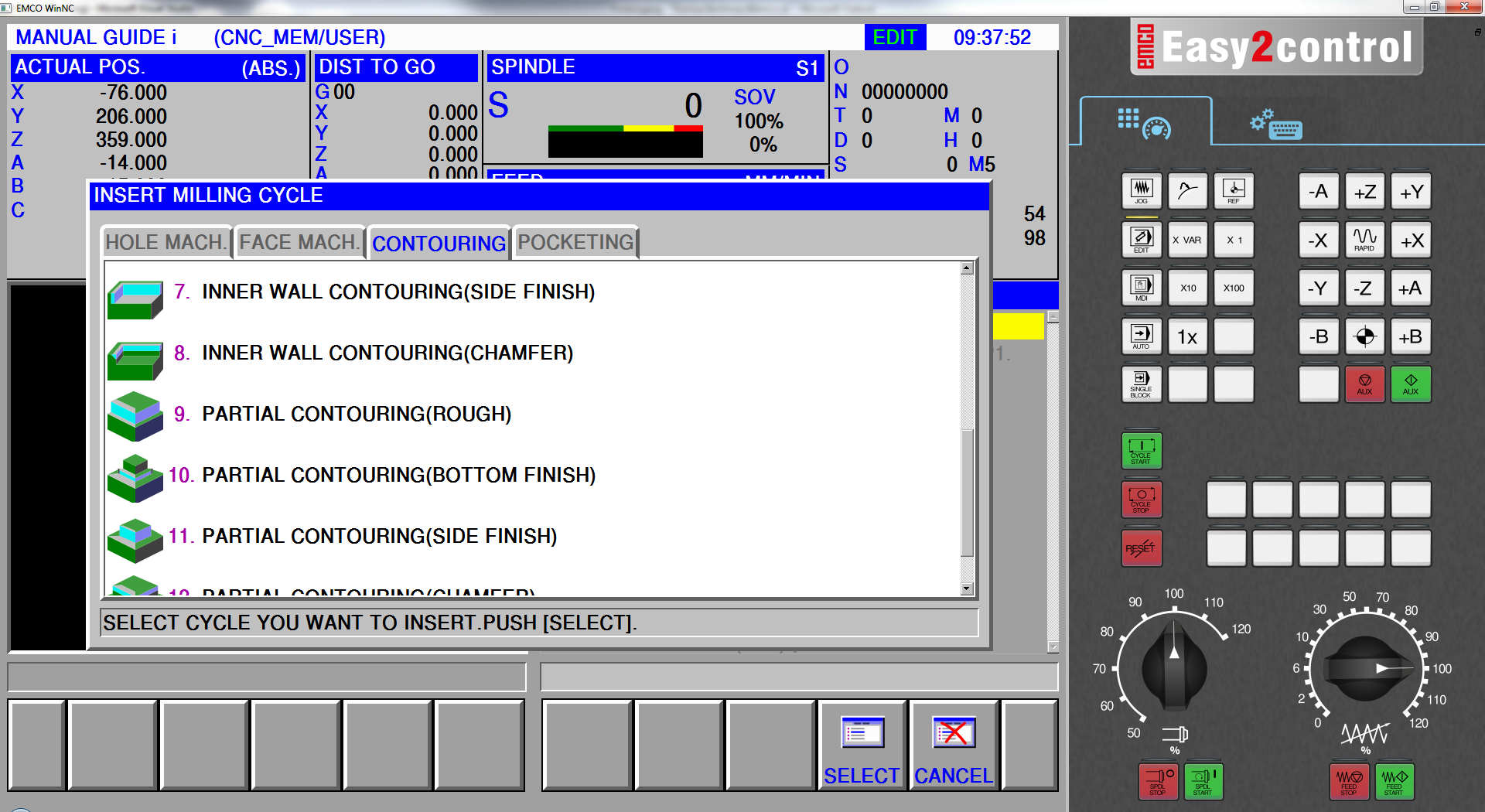
Task: Jog the +Y axis
Action: point(1412,191)
